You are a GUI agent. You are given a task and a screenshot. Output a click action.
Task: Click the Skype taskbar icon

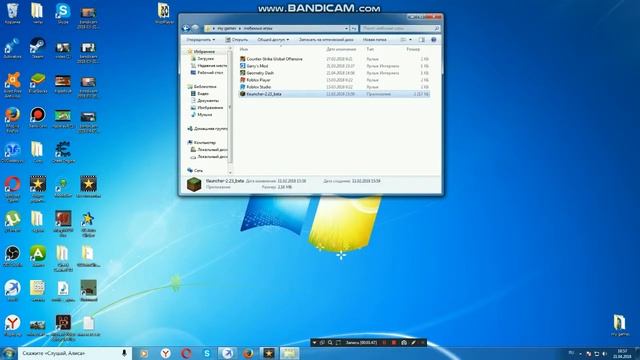pyautogui.click(x=207, y=353)
